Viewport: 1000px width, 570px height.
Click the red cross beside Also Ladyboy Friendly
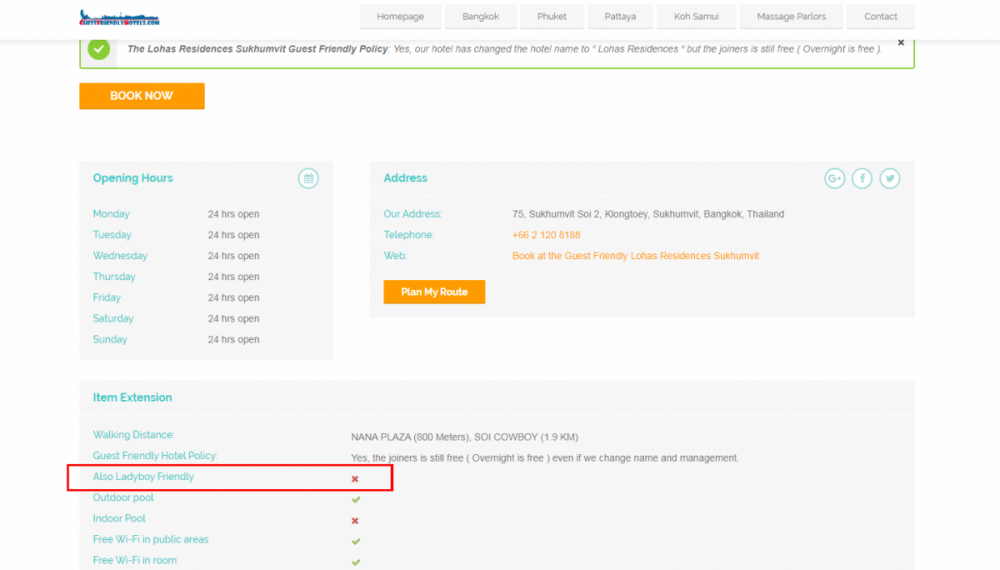point(355,479)
